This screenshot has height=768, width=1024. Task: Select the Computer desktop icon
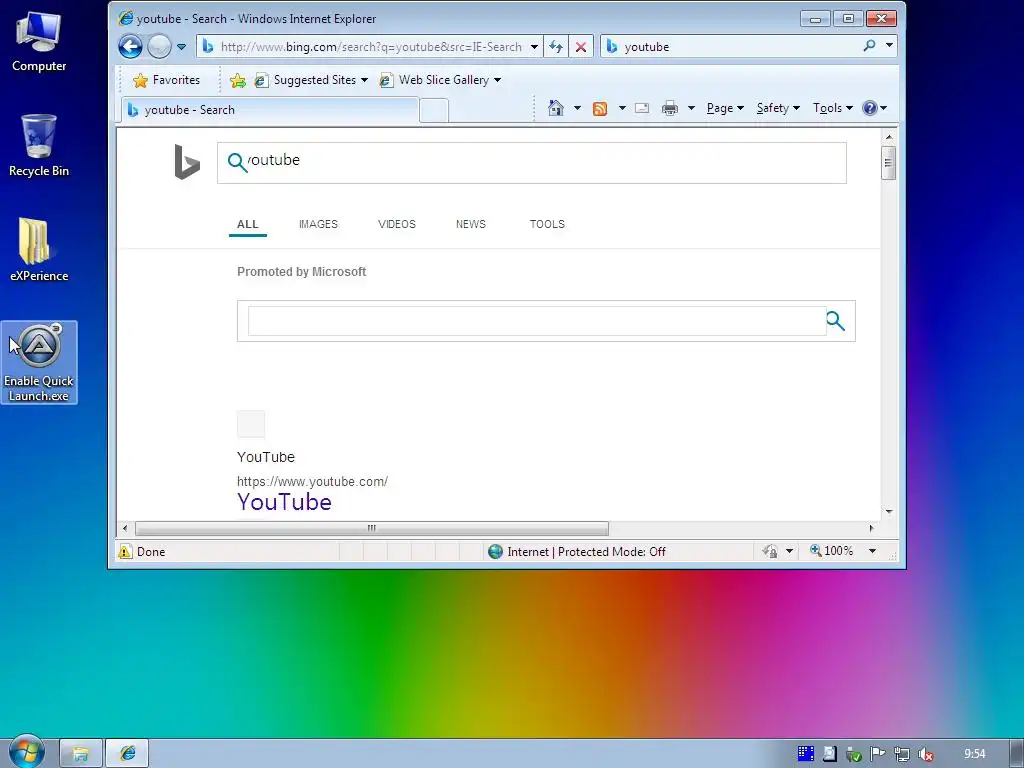click(x=39, y=41)
